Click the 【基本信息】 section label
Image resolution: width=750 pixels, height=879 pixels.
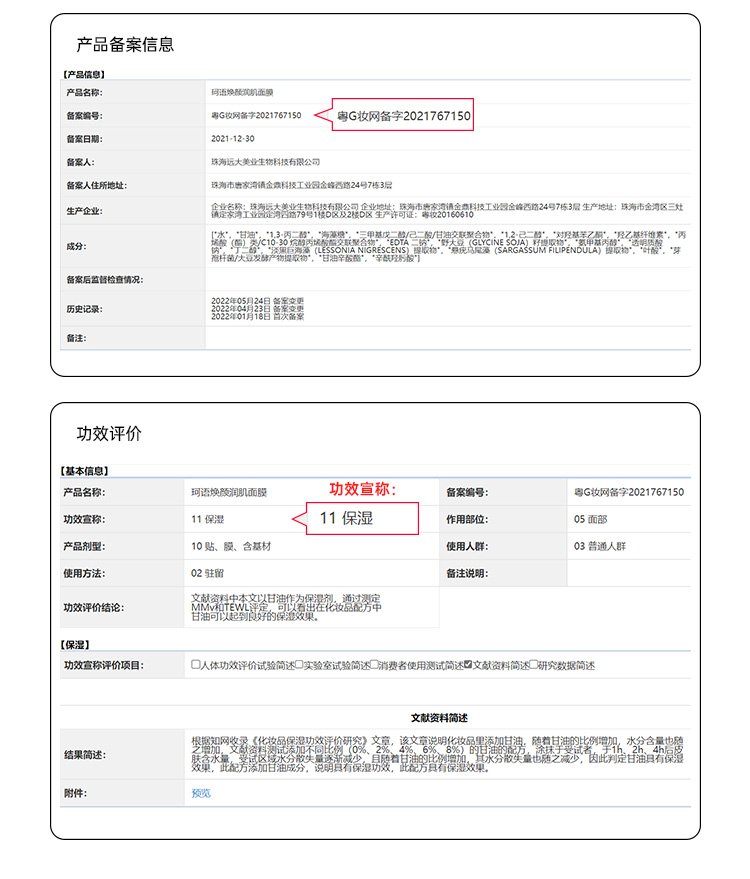[x=84, y=471]
